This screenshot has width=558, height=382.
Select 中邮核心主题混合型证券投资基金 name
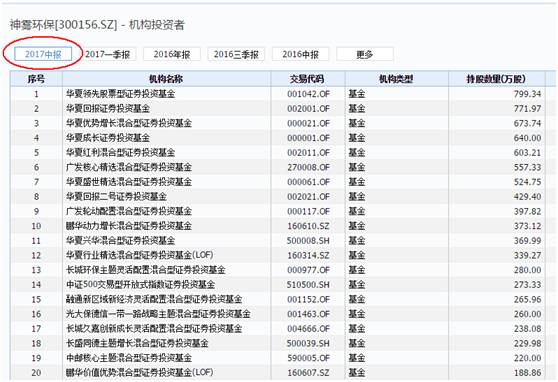point(129,358)
